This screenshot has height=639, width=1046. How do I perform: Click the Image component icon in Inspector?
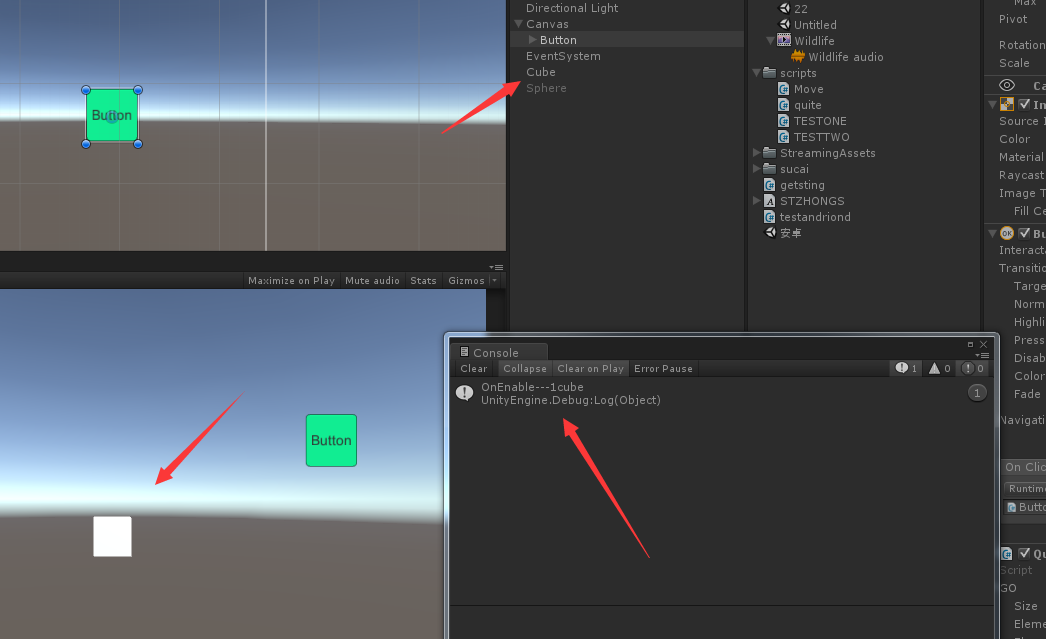1007,104
